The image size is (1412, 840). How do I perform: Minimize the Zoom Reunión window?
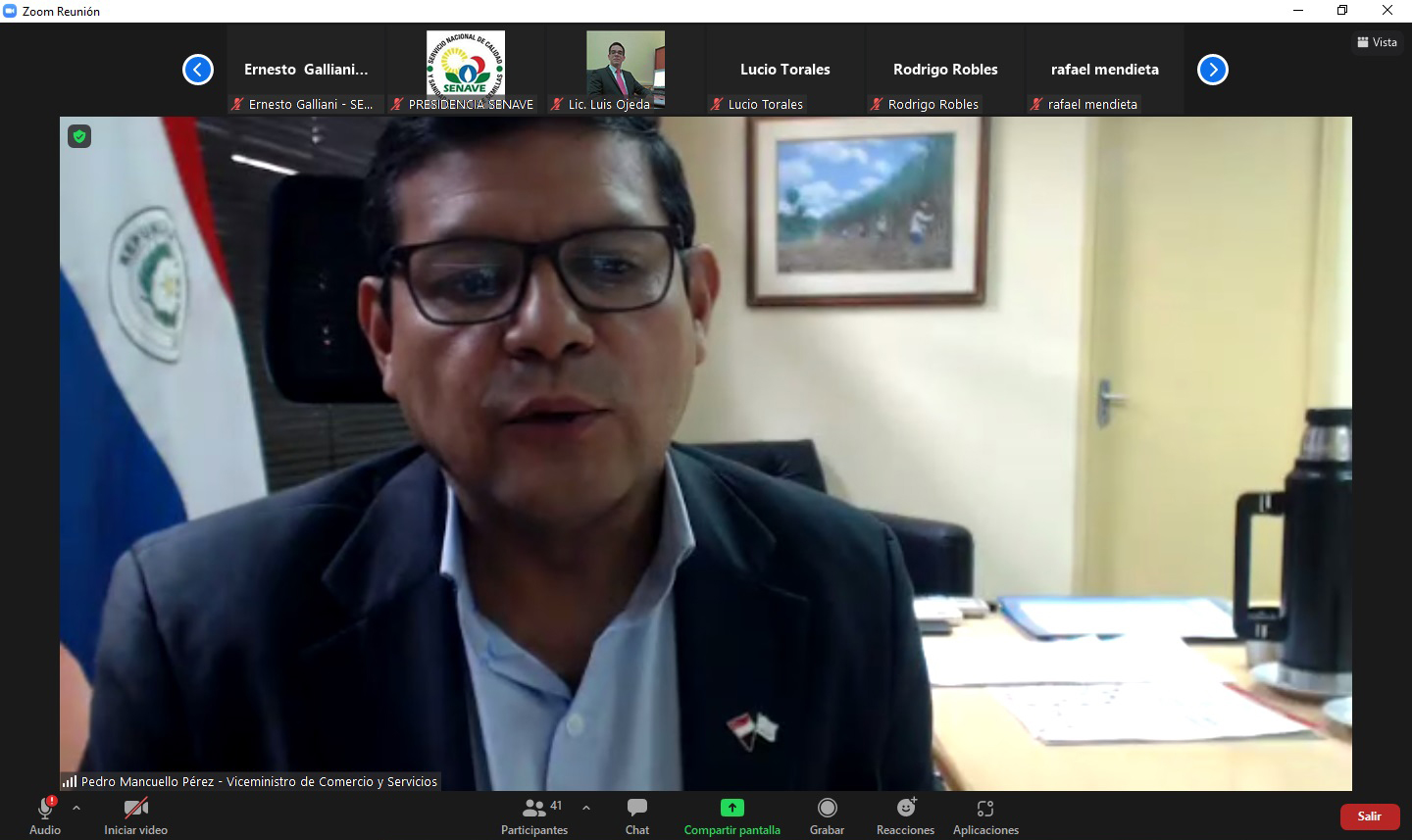1298,11
